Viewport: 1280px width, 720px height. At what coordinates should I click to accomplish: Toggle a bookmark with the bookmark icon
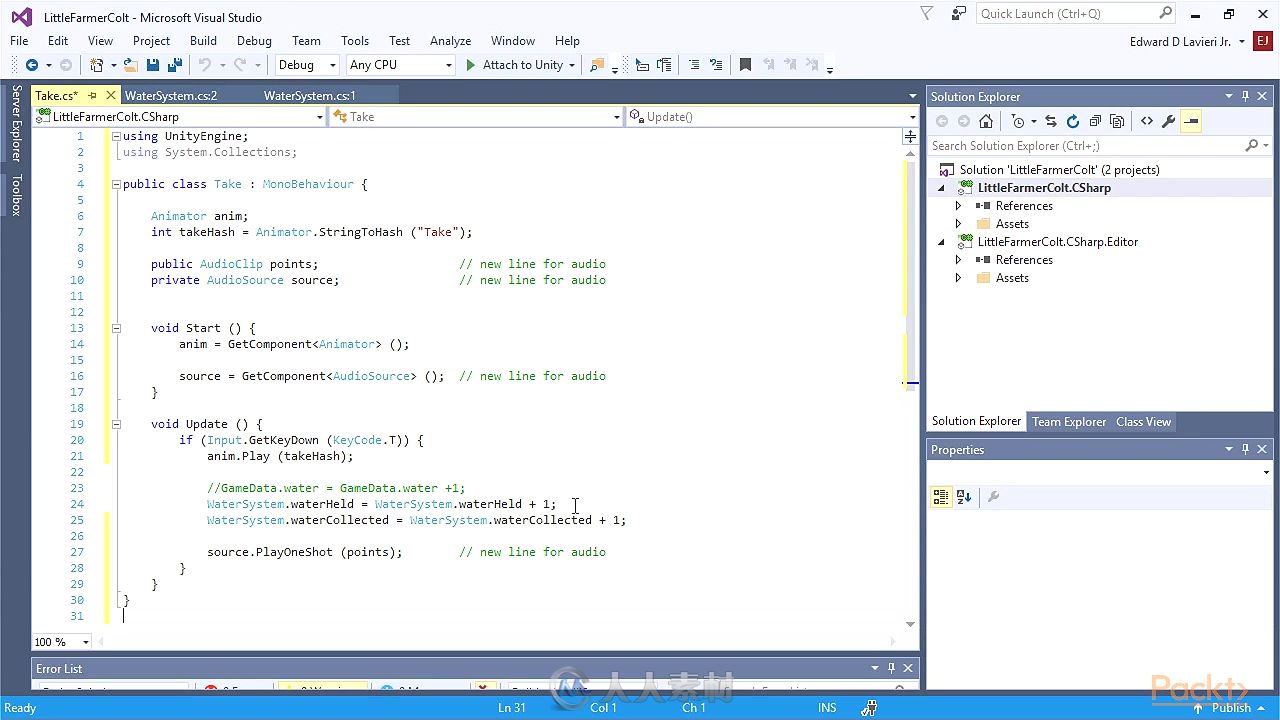[745, 65]
